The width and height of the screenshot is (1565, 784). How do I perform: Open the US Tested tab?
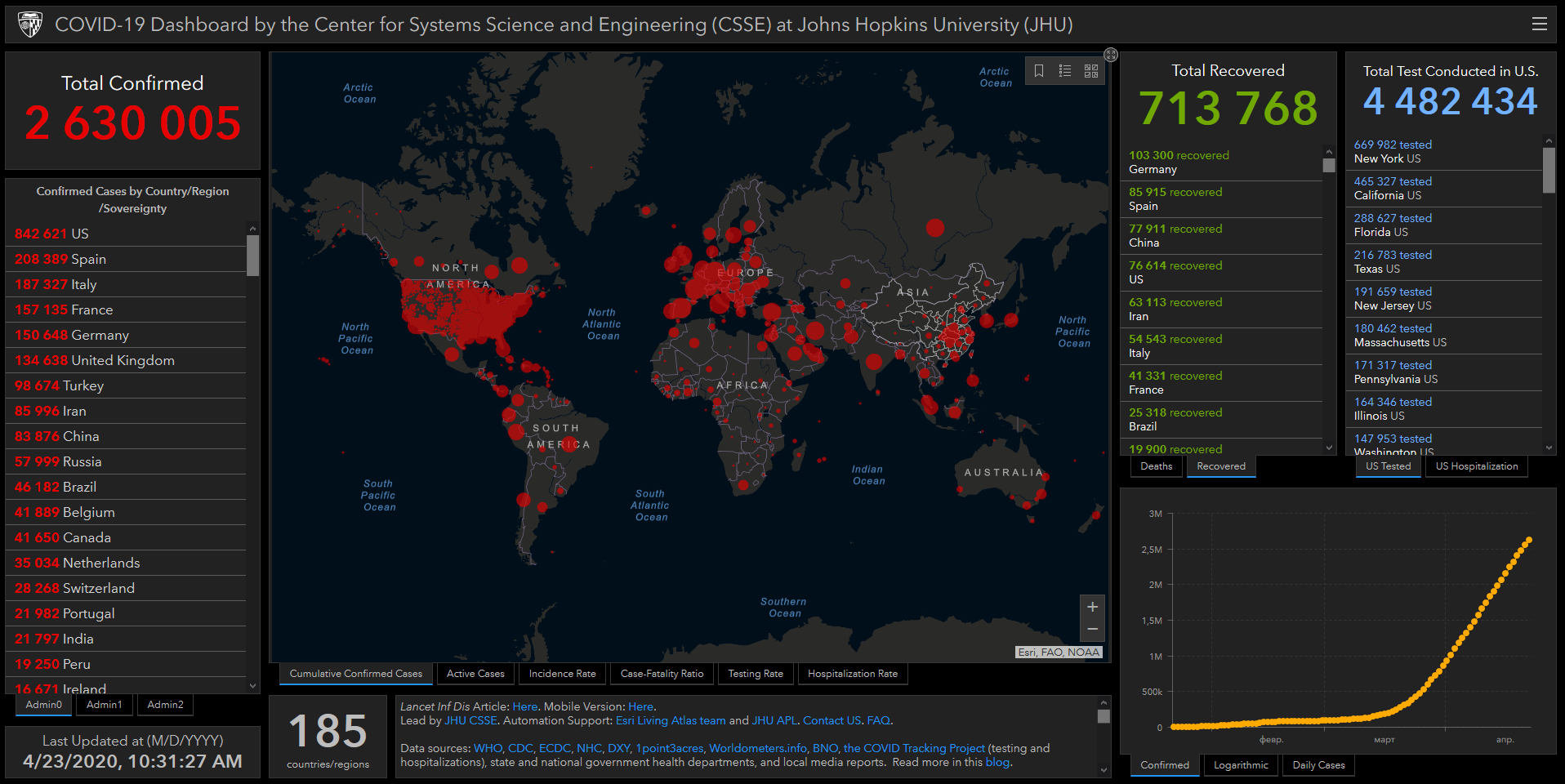[x=1389, y=466]
